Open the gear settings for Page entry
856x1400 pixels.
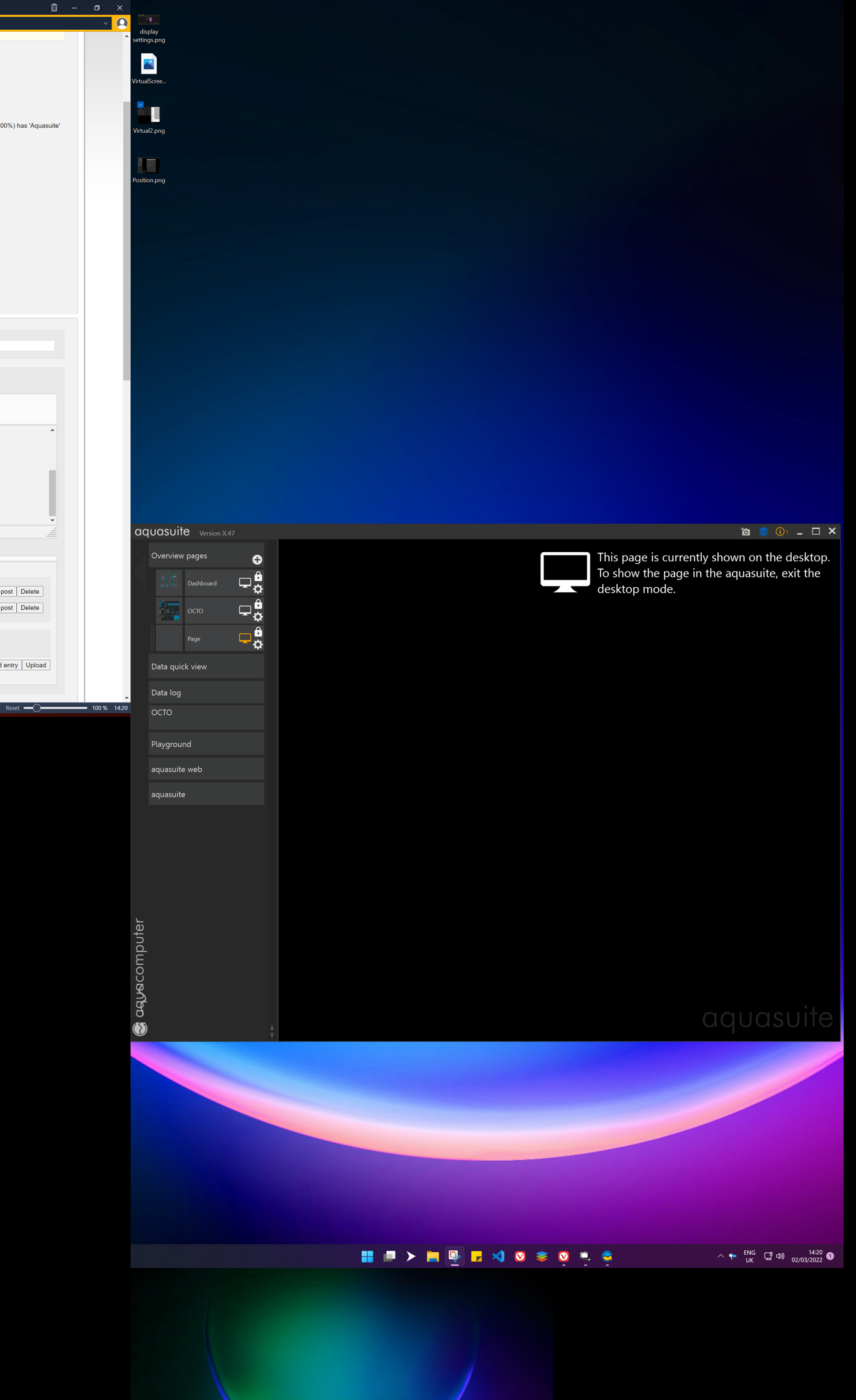(x=258, y=645)
